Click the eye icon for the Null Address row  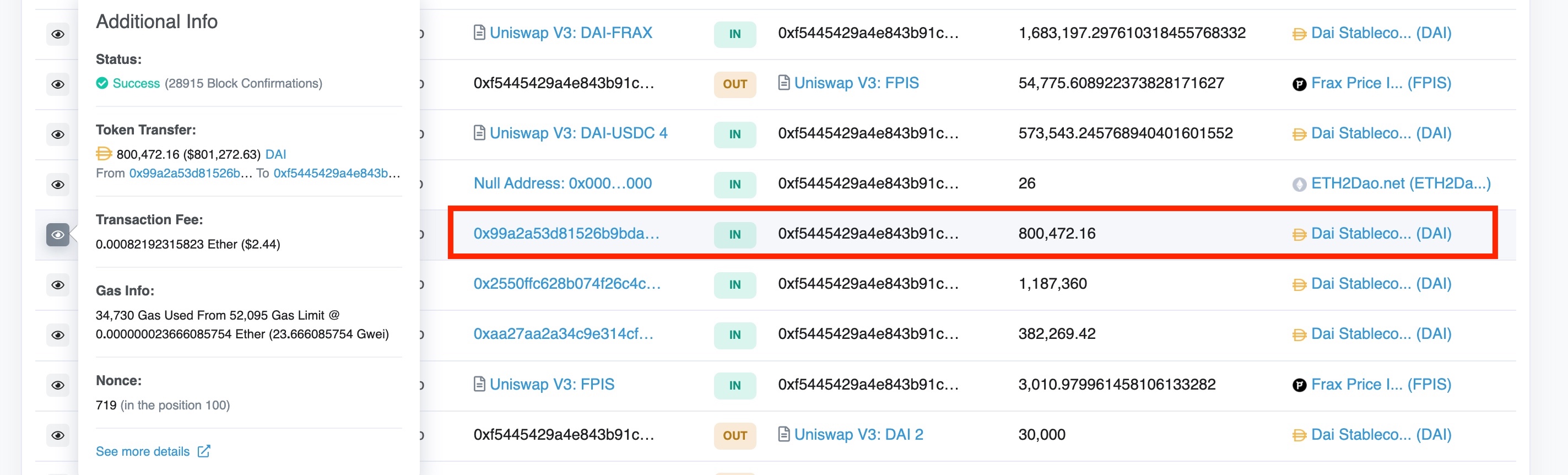pyautogui.click(x=58, y=185)
